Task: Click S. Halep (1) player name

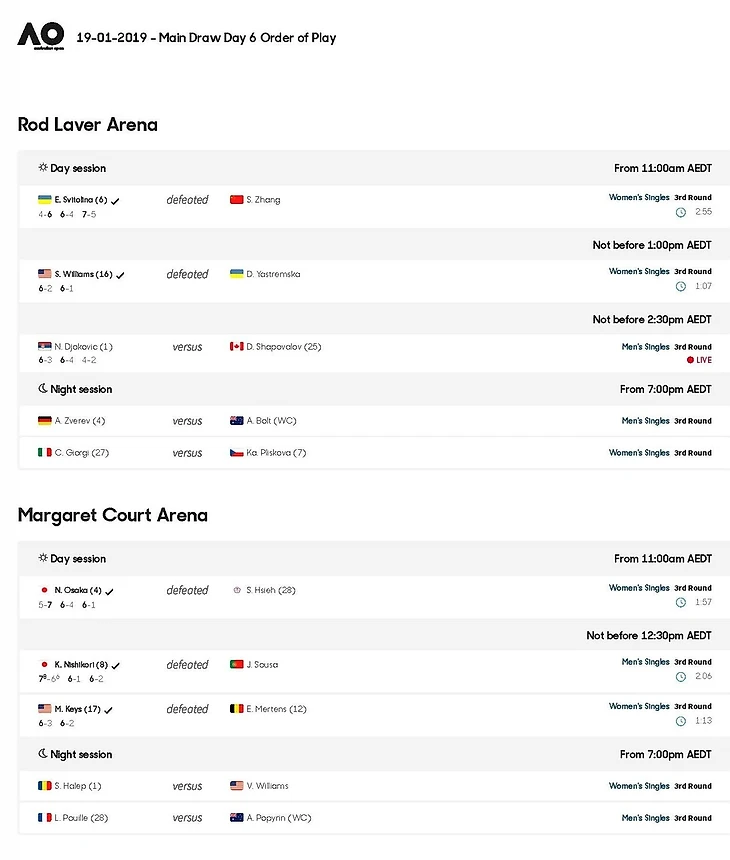Action: (78, 786)
